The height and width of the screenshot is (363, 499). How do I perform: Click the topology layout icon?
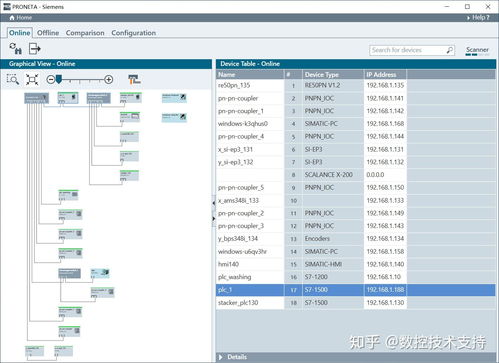(x=134, y=79)
